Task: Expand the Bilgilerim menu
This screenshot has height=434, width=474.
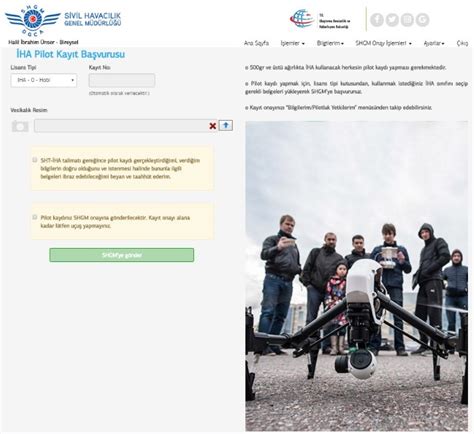Action: [x=330, y=43]
